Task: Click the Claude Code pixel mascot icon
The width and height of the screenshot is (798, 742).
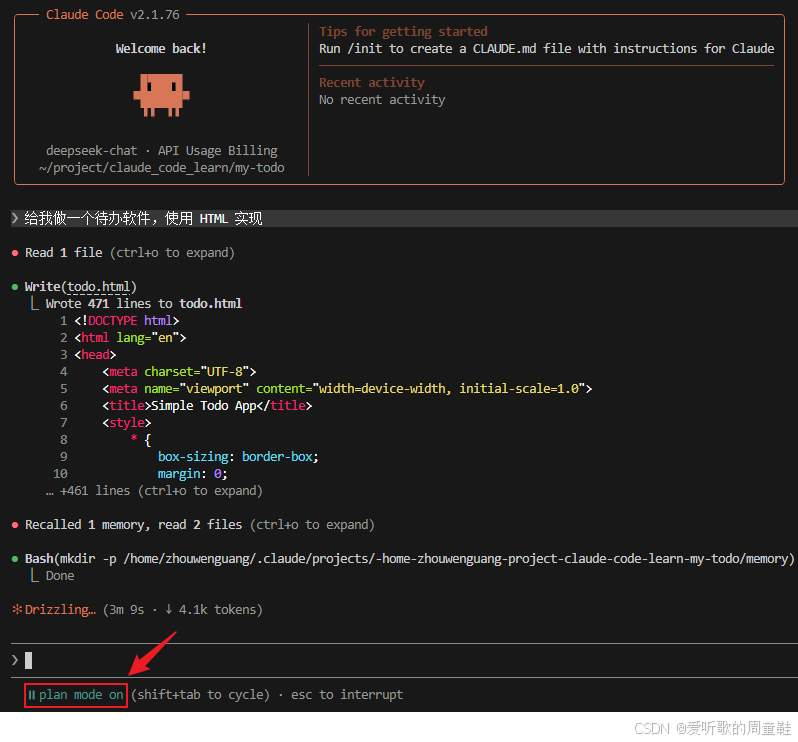Action: [x=161, y=95]
